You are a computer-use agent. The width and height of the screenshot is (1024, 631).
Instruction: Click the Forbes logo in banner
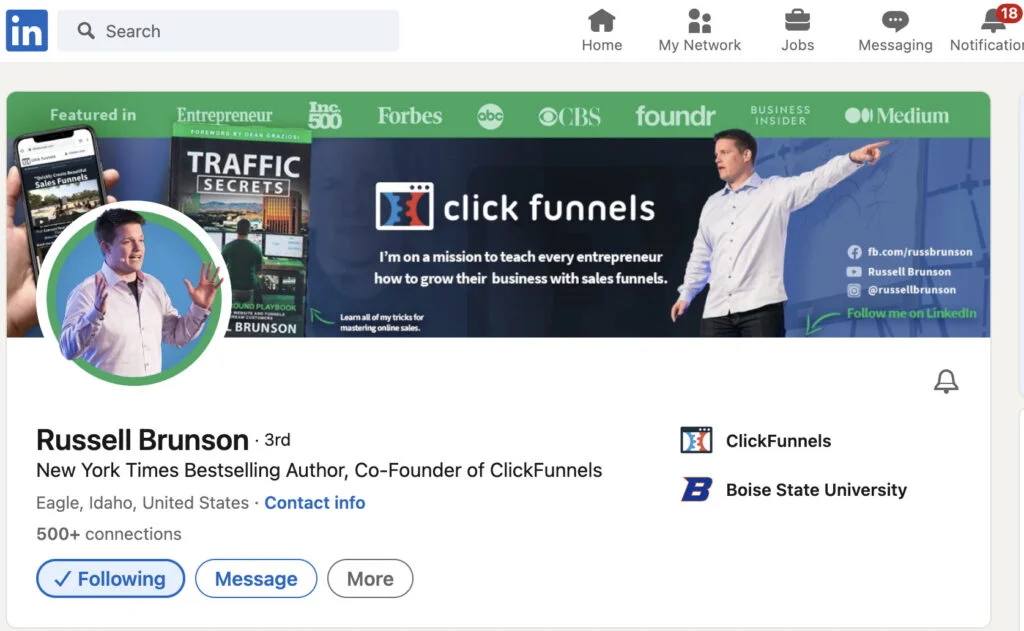click(409, 116)
